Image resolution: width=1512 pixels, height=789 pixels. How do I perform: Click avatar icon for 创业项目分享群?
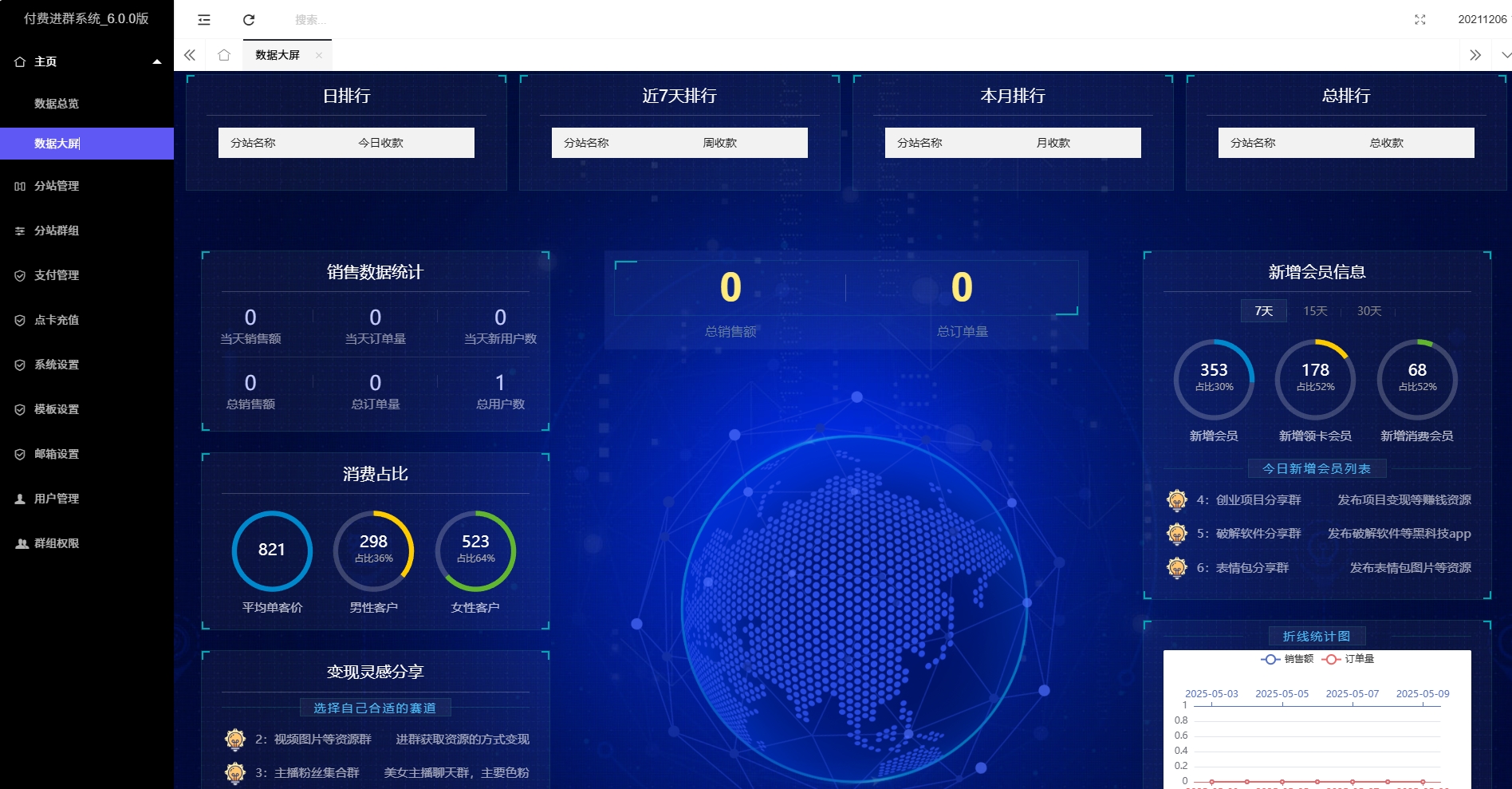[x=1177, y=500]
